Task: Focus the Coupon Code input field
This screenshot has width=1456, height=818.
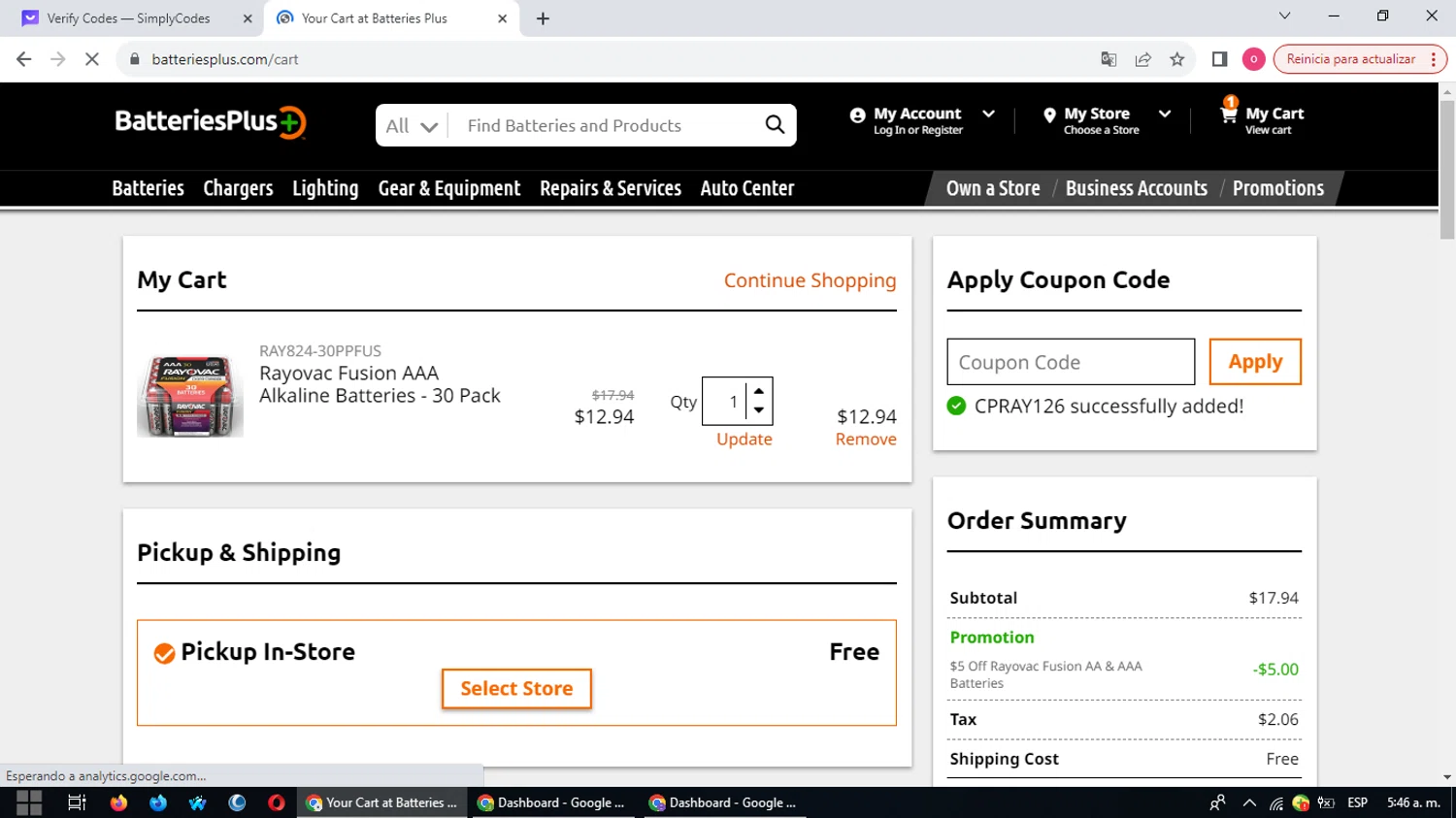Action: (x=1071, y=362)
